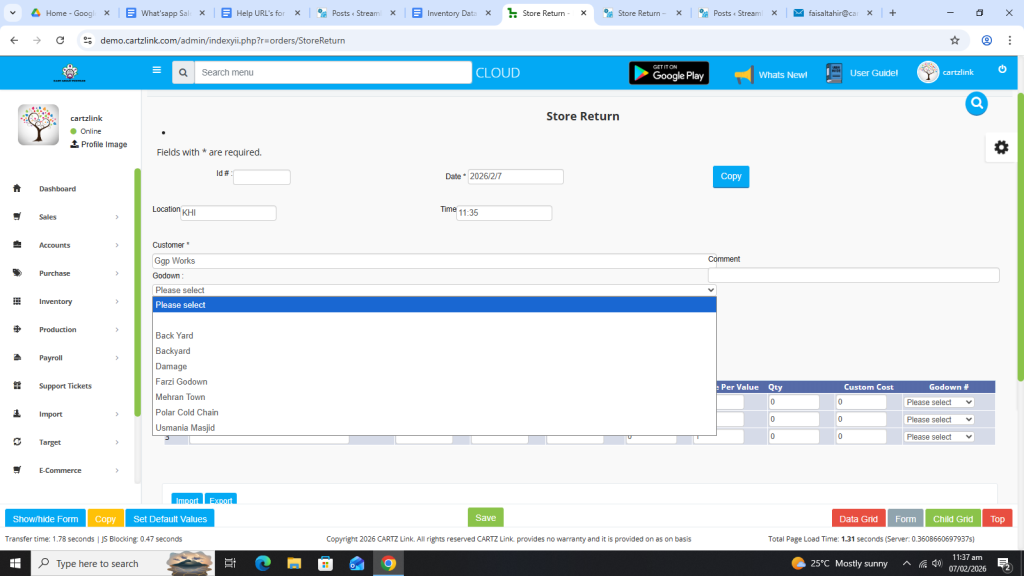This screenshot has height=576, width=1024.
Task: Open the Dashboard sidebar item
Action: point(57,188)
